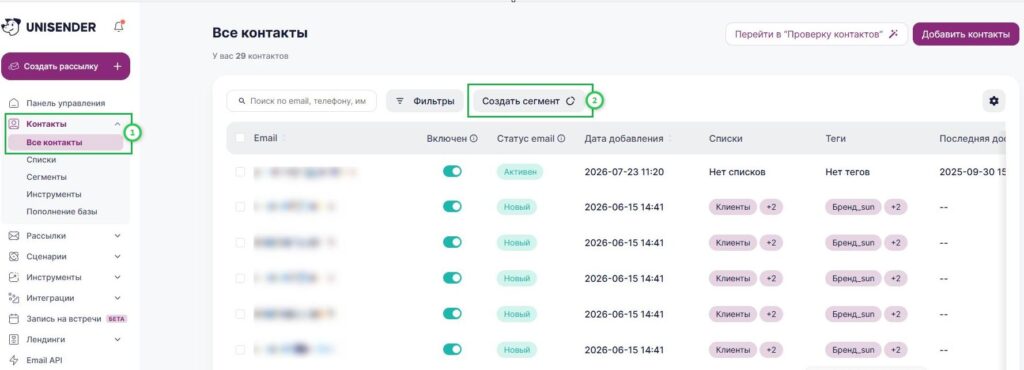This screenshot has width=1024, height=370.
Task: Check the box for the Активен contact row
Action: (x=240, y=172)
